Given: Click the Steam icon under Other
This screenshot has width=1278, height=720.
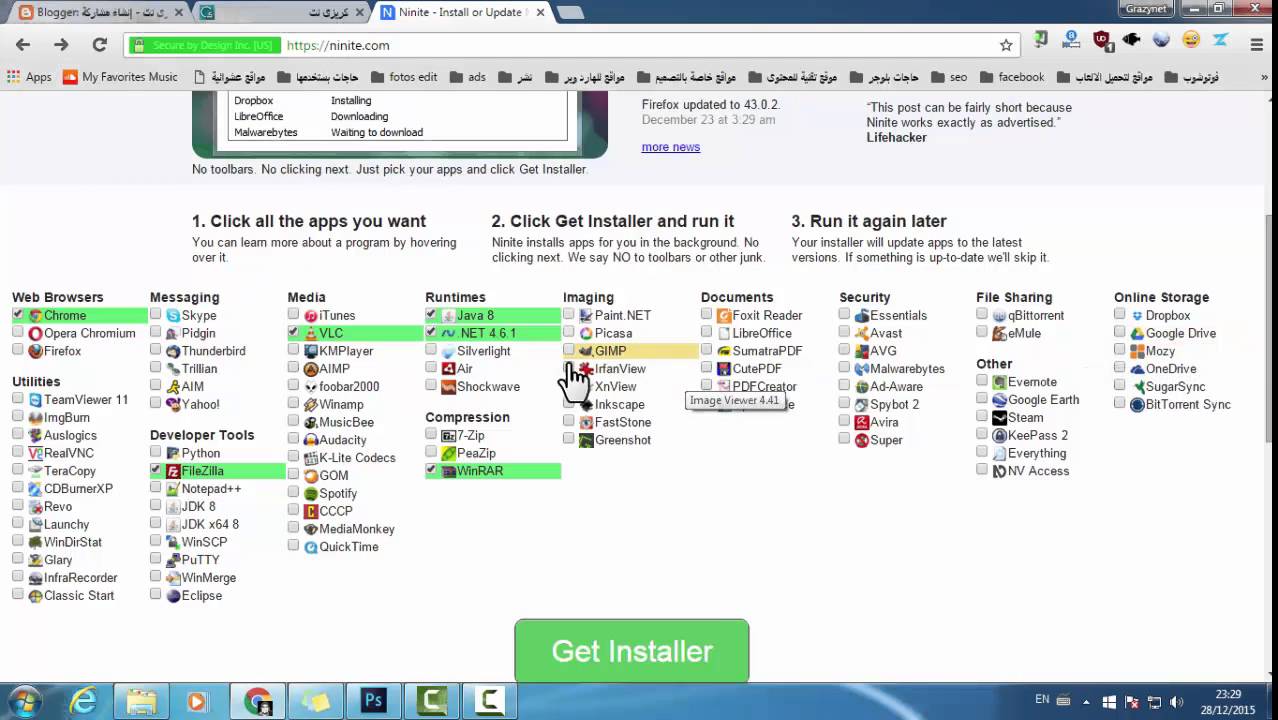Looking at the screenshot, I should (999, 418).
